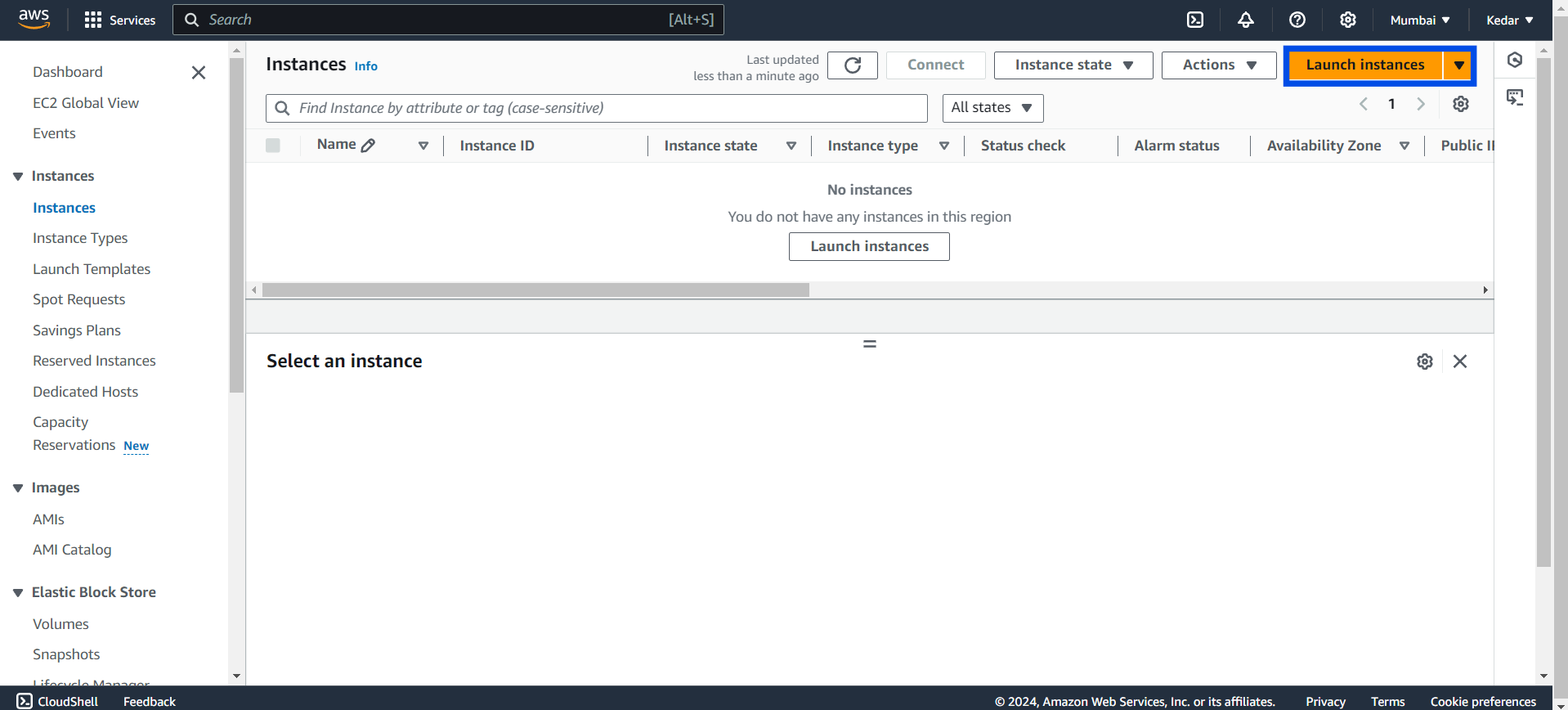Viewport: 1568px width, 710px height.
Task: Click the pane resize handle icon
Action: click(x=870, y=344)
